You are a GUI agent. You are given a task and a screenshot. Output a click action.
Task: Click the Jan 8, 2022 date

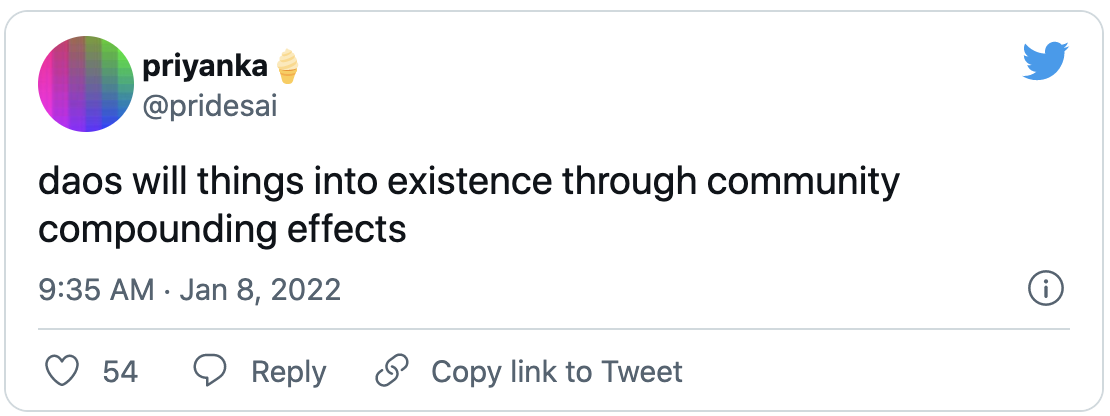point(258,290)
